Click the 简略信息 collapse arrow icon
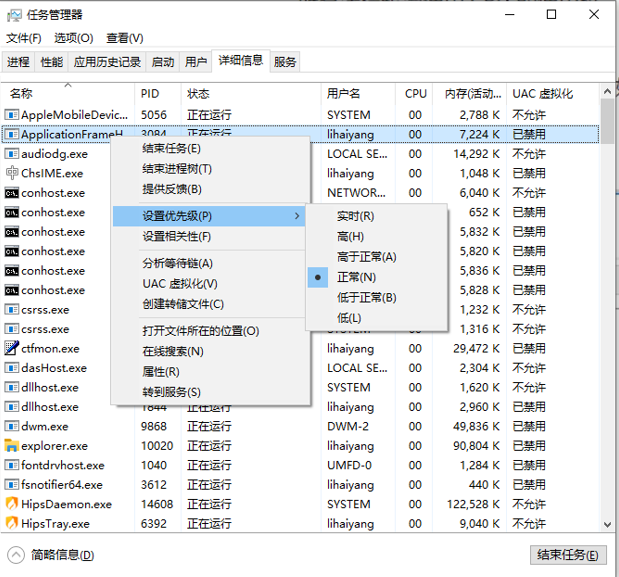This screenshot has height=577, width=619. (16, 555)
